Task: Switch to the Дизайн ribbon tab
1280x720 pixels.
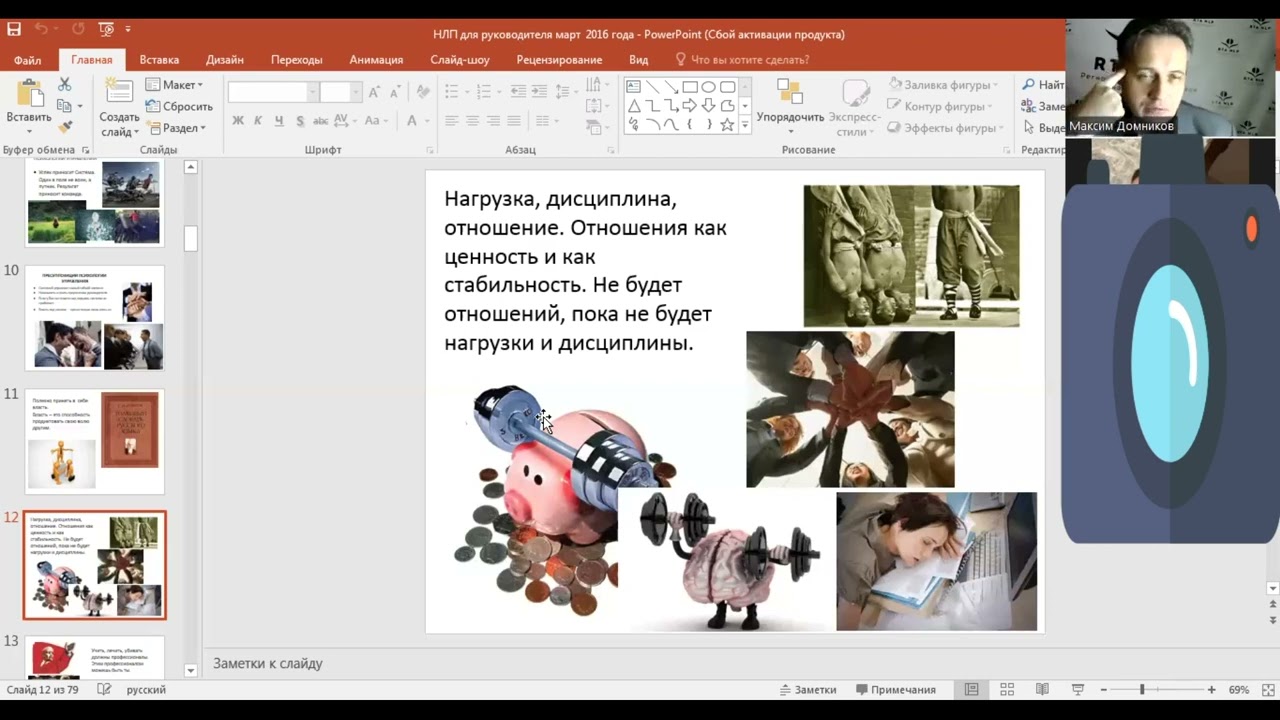Action: tap(225, 60)
